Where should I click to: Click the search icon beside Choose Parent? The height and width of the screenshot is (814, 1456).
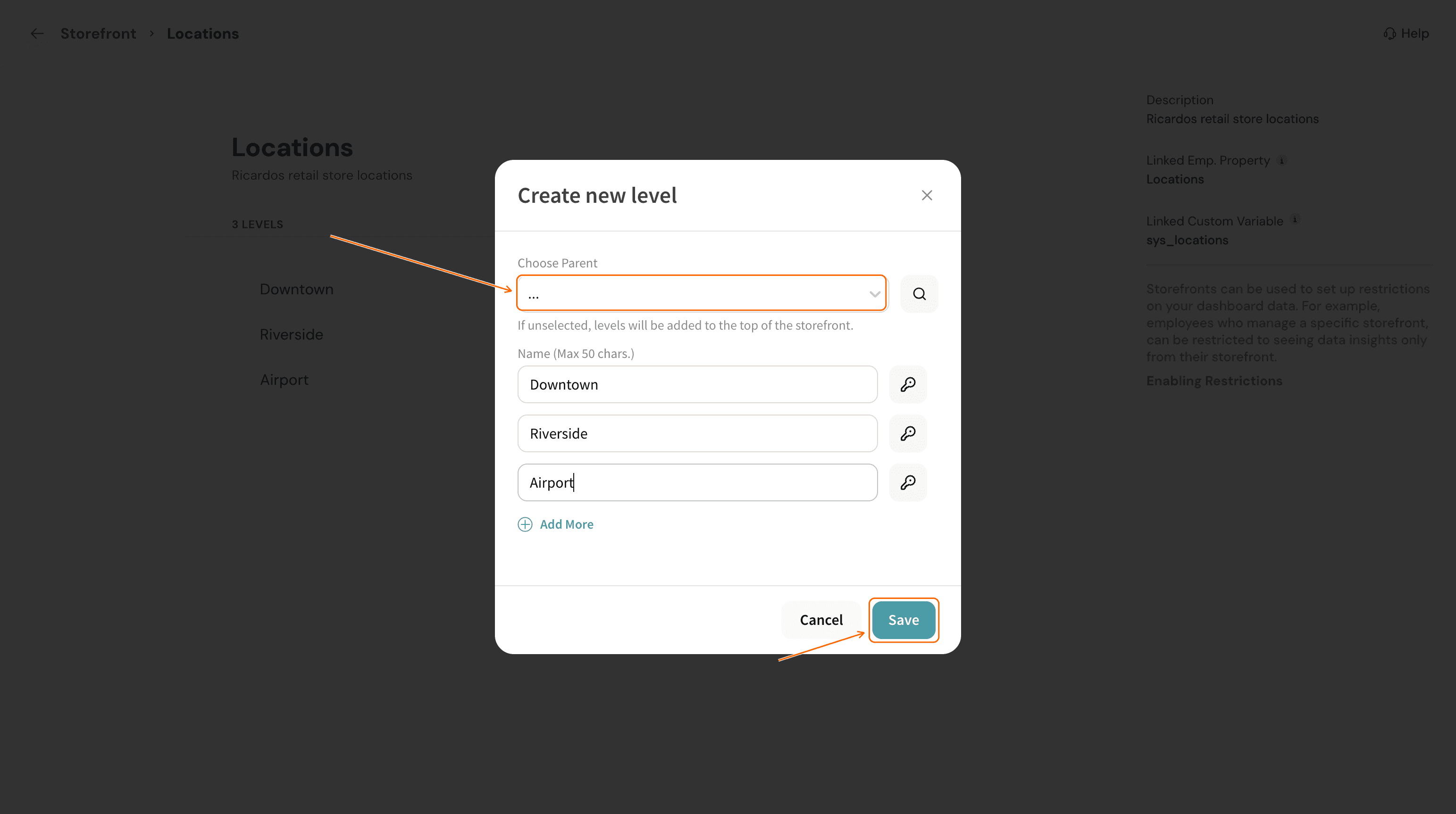pos(919,294)
